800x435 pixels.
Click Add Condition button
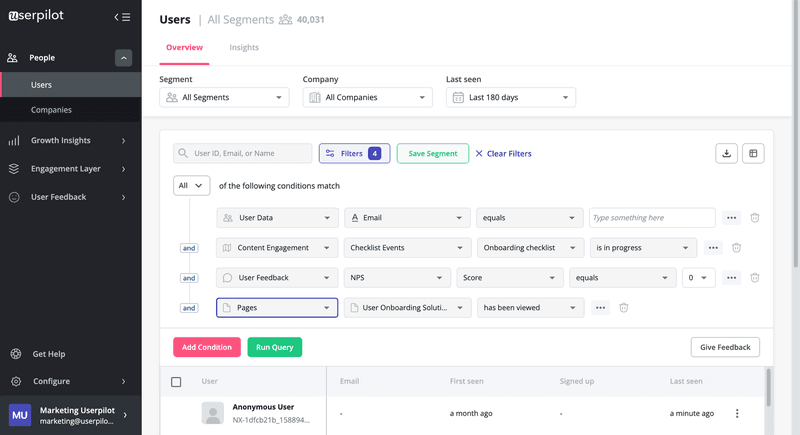(207, 347)
